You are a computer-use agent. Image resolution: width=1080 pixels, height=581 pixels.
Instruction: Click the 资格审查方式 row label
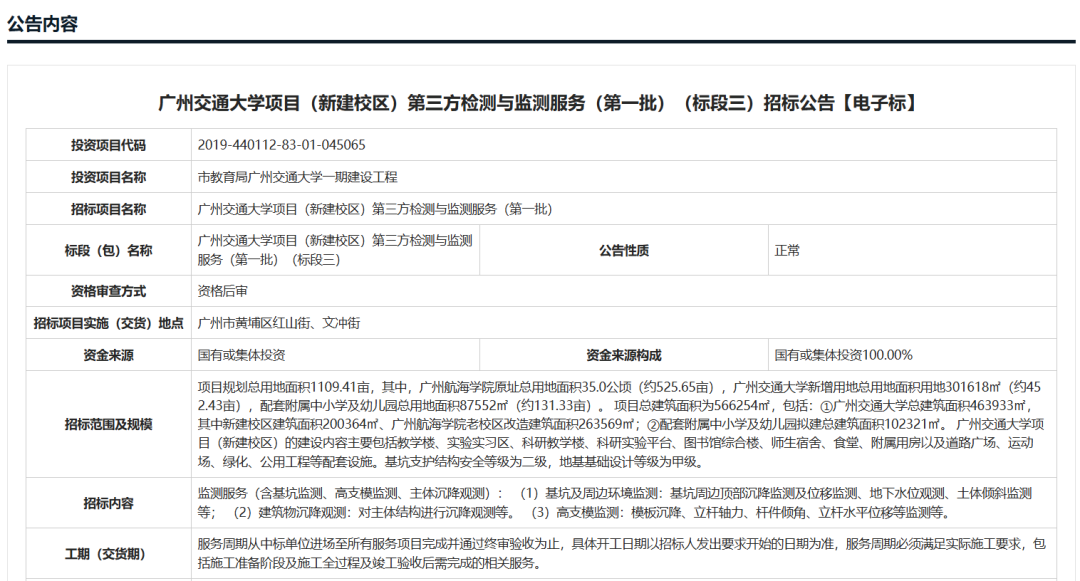(109, 288)
